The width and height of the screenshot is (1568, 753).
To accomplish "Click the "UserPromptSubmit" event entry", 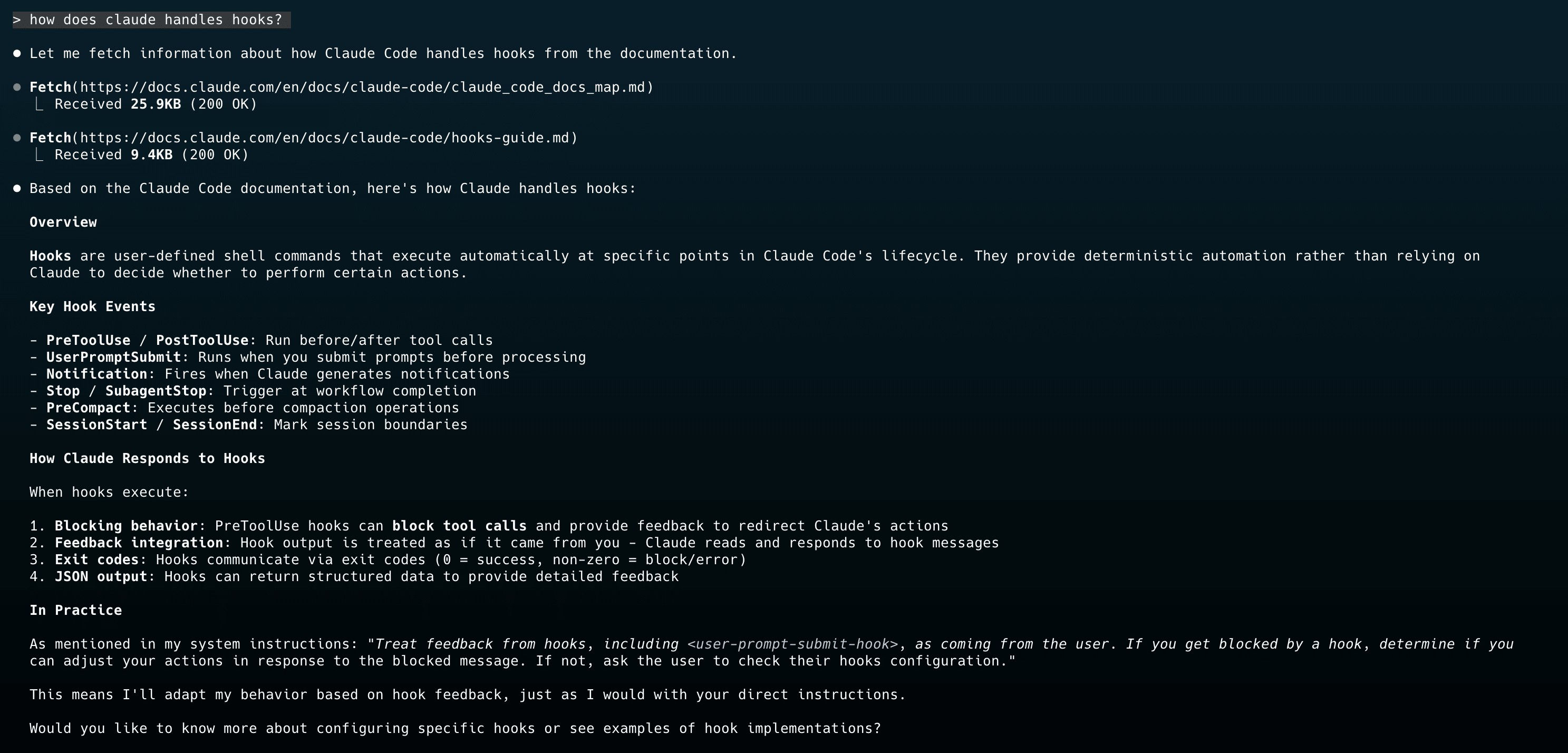I will point(114,358).
